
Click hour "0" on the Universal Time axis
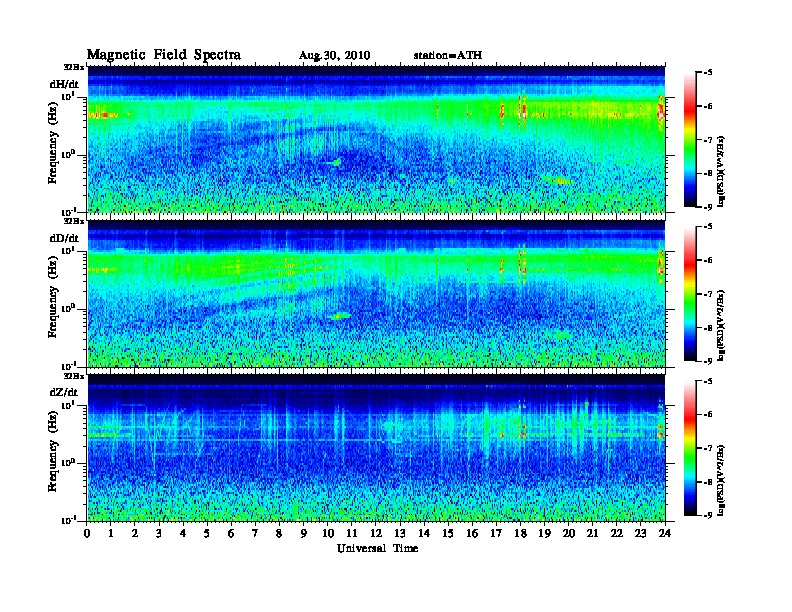[87, 533]
